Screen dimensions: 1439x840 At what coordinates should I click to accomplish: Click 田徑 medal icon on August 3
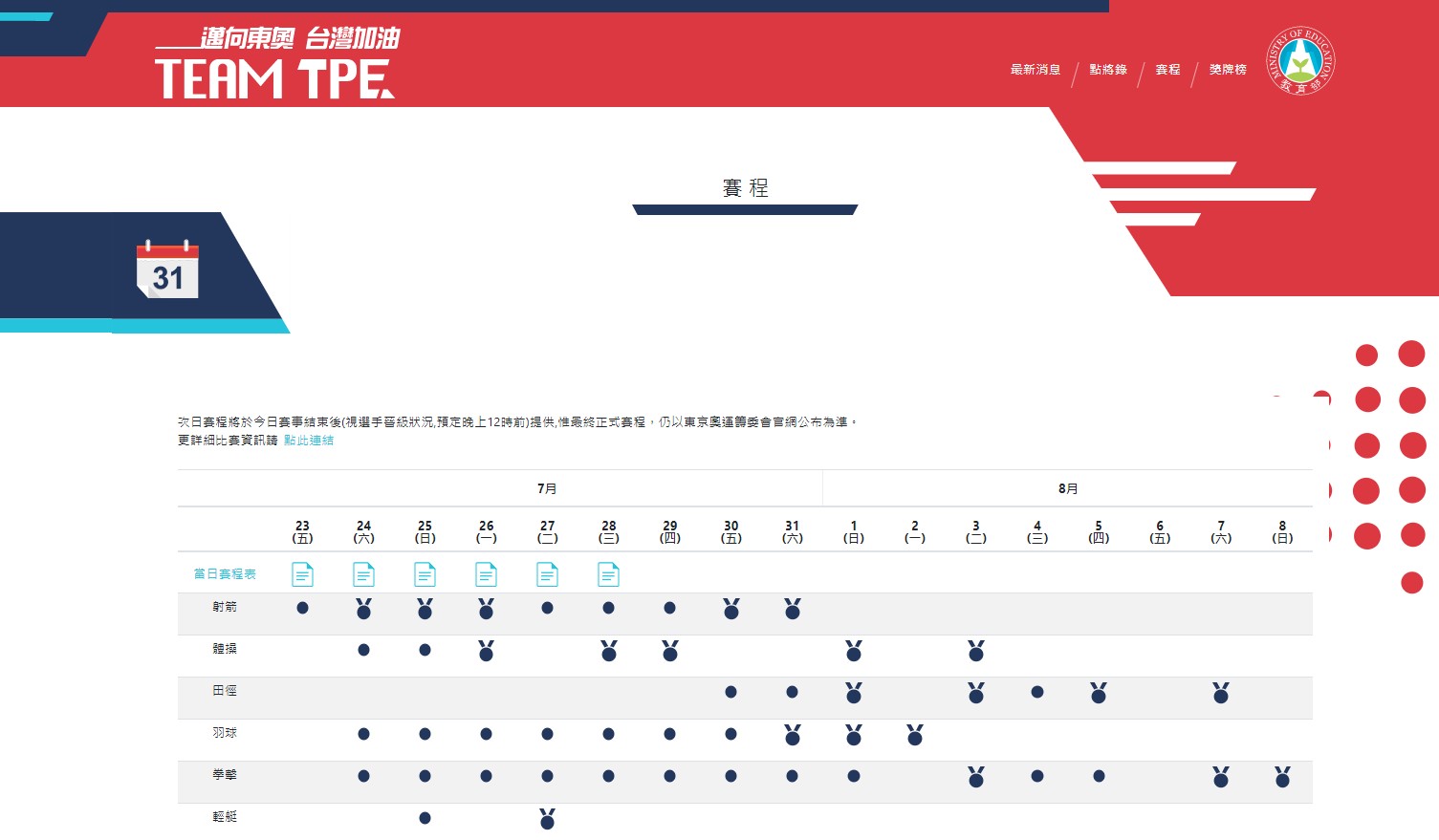point(976,693)
